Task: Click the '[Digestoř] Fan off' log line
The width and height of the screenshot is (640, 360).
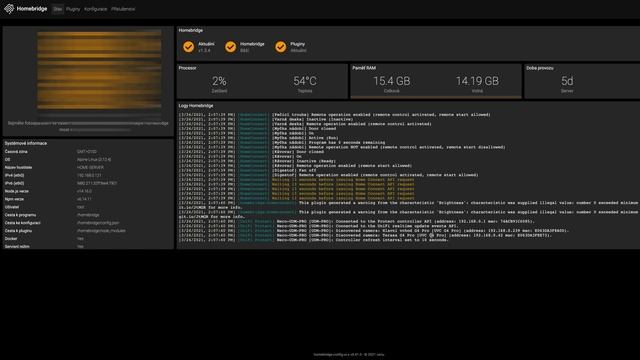Action: 247,170
